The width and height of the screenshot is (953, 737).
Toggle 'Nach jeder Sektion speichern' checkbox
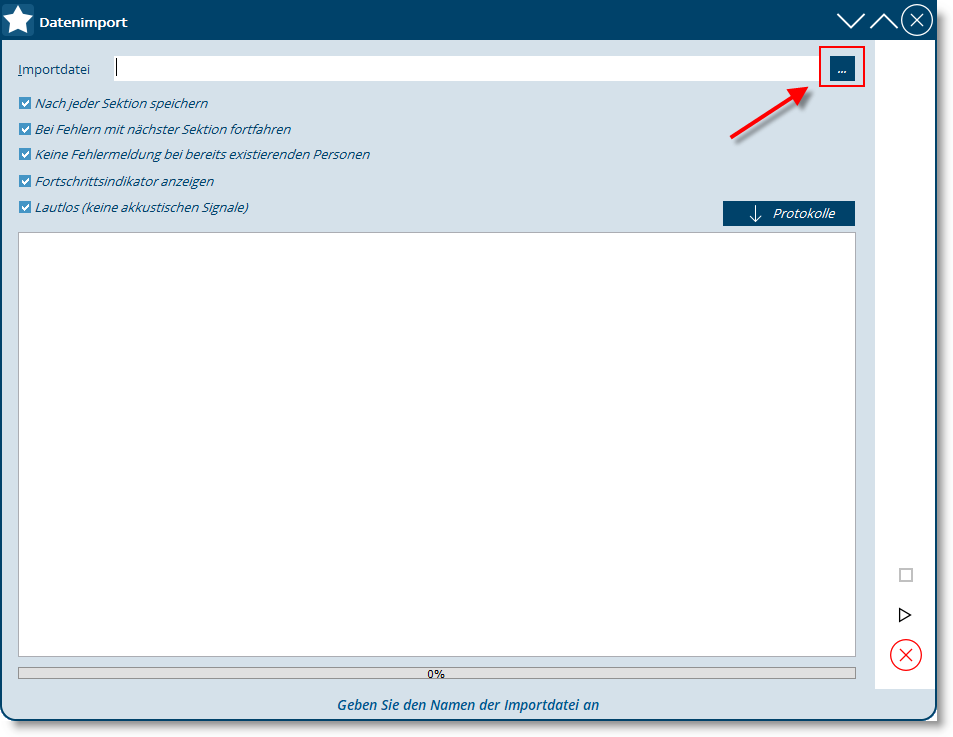pos(26,103)
